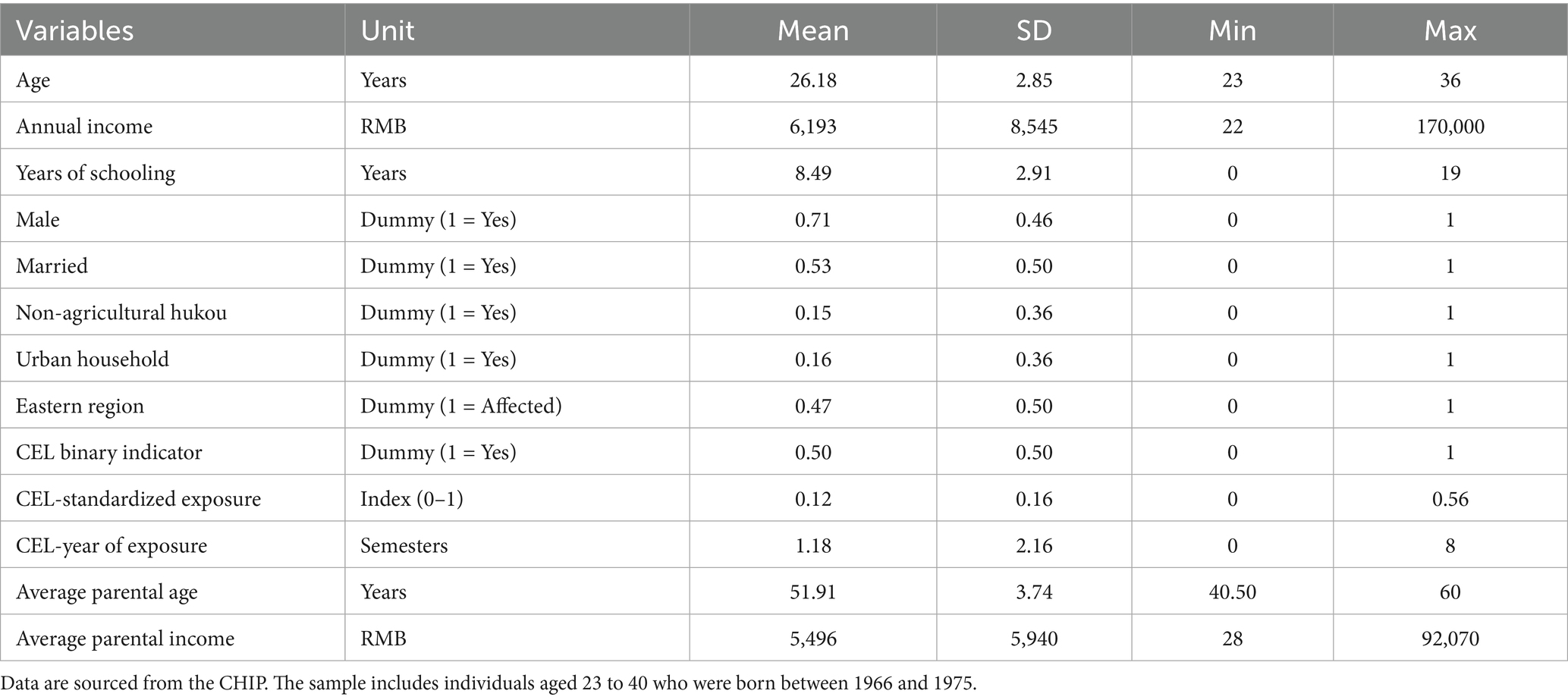Click the CEL-standardized exposure max value 0.56
1568x700 pixels.
1450,499
